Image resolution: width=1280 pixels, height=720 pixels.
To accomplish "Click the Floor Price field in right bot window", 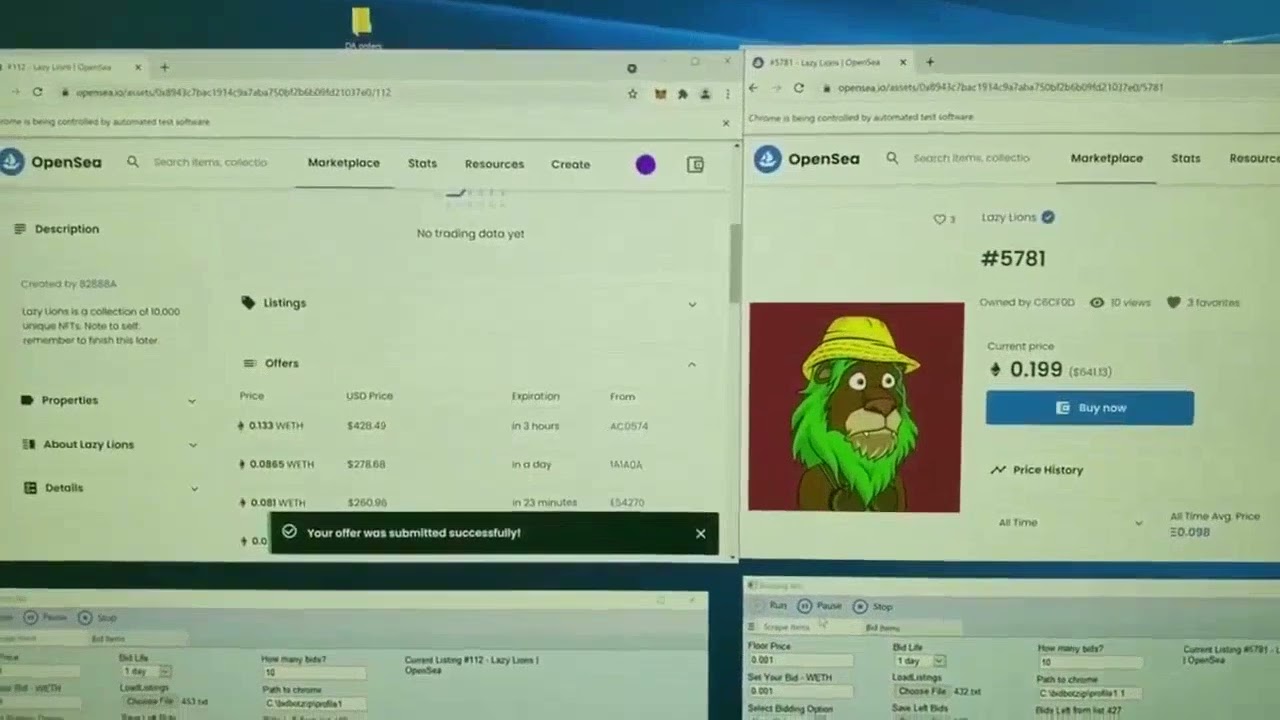I will pyautogui.click(x=800, y=660).
